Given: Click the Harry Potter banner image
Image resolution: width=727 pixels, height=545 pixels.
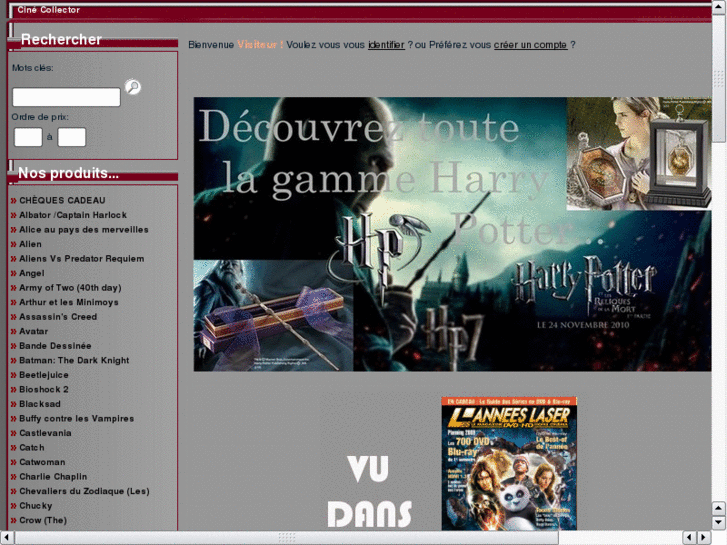Looking at the screenshot, I should tap(453, 234).
